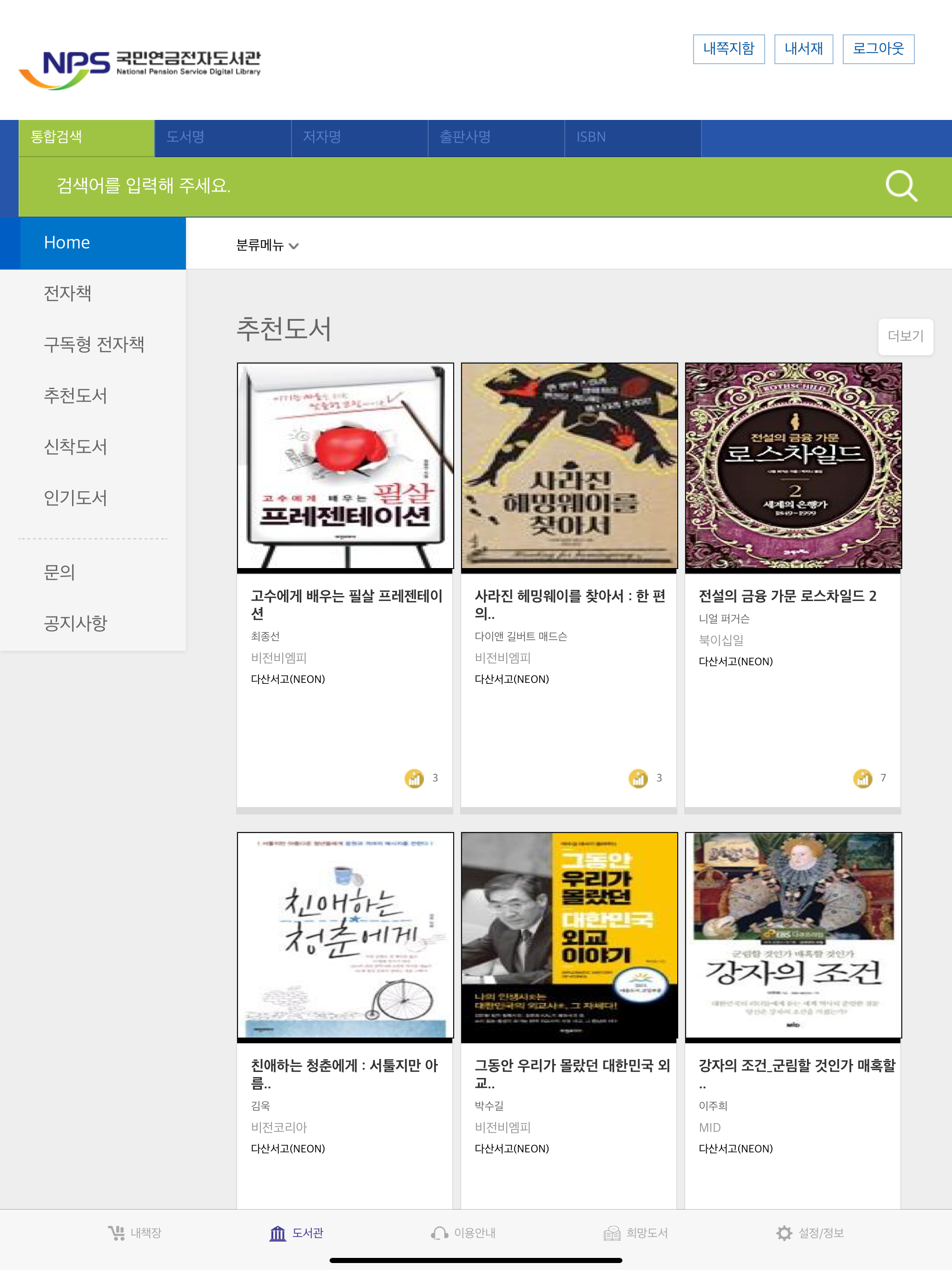Select the 통합검색 search tab
The height and width of the screenshot is (1270, 952).
point(87,138)
